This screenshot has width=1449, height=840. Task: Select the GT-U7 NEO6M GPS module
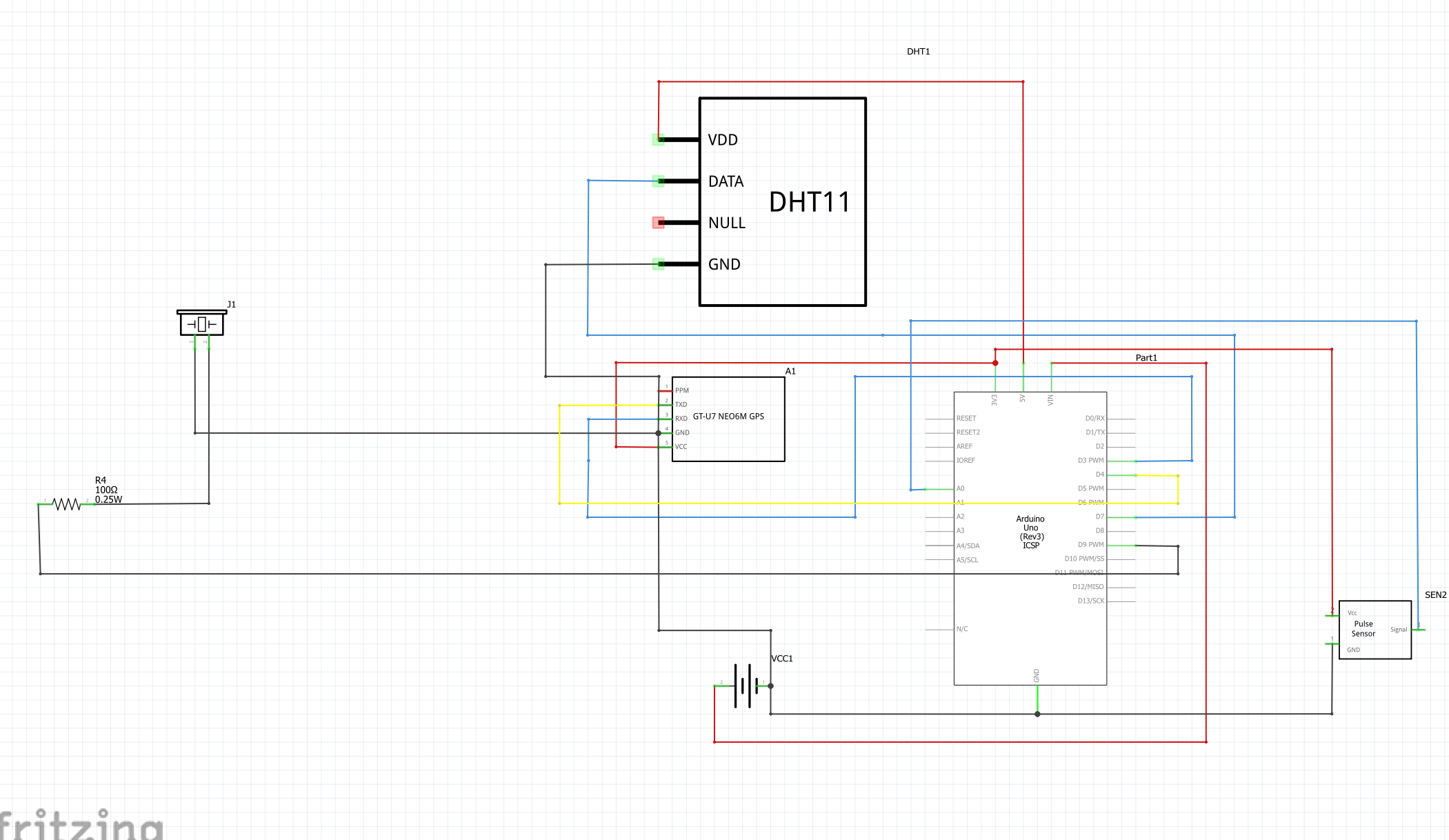pos(728,417)
